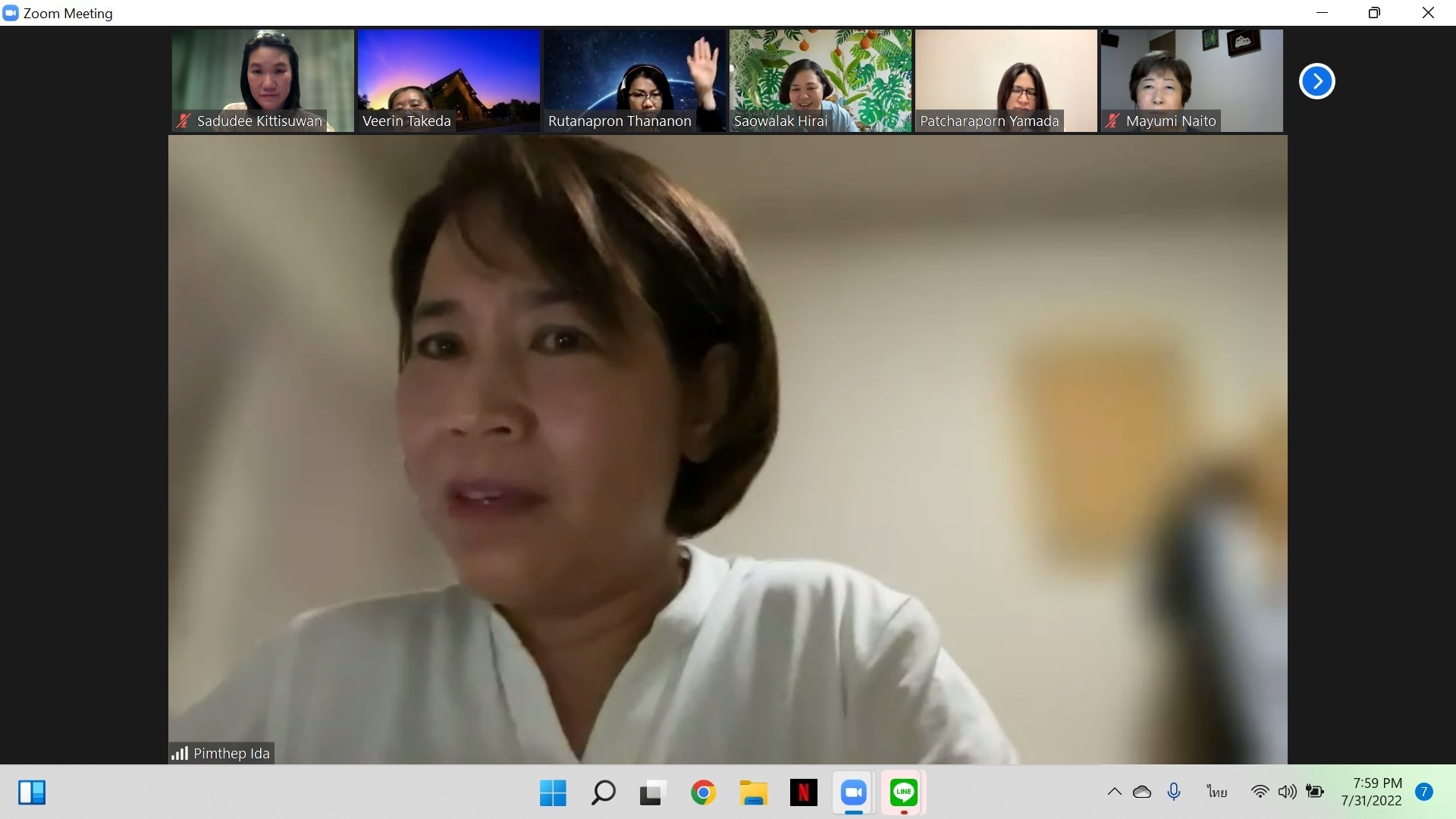Click the microphone in-use tray icon
Image resolution: width=1456 pixels, height=819 pixels.
pos(1174,792)
